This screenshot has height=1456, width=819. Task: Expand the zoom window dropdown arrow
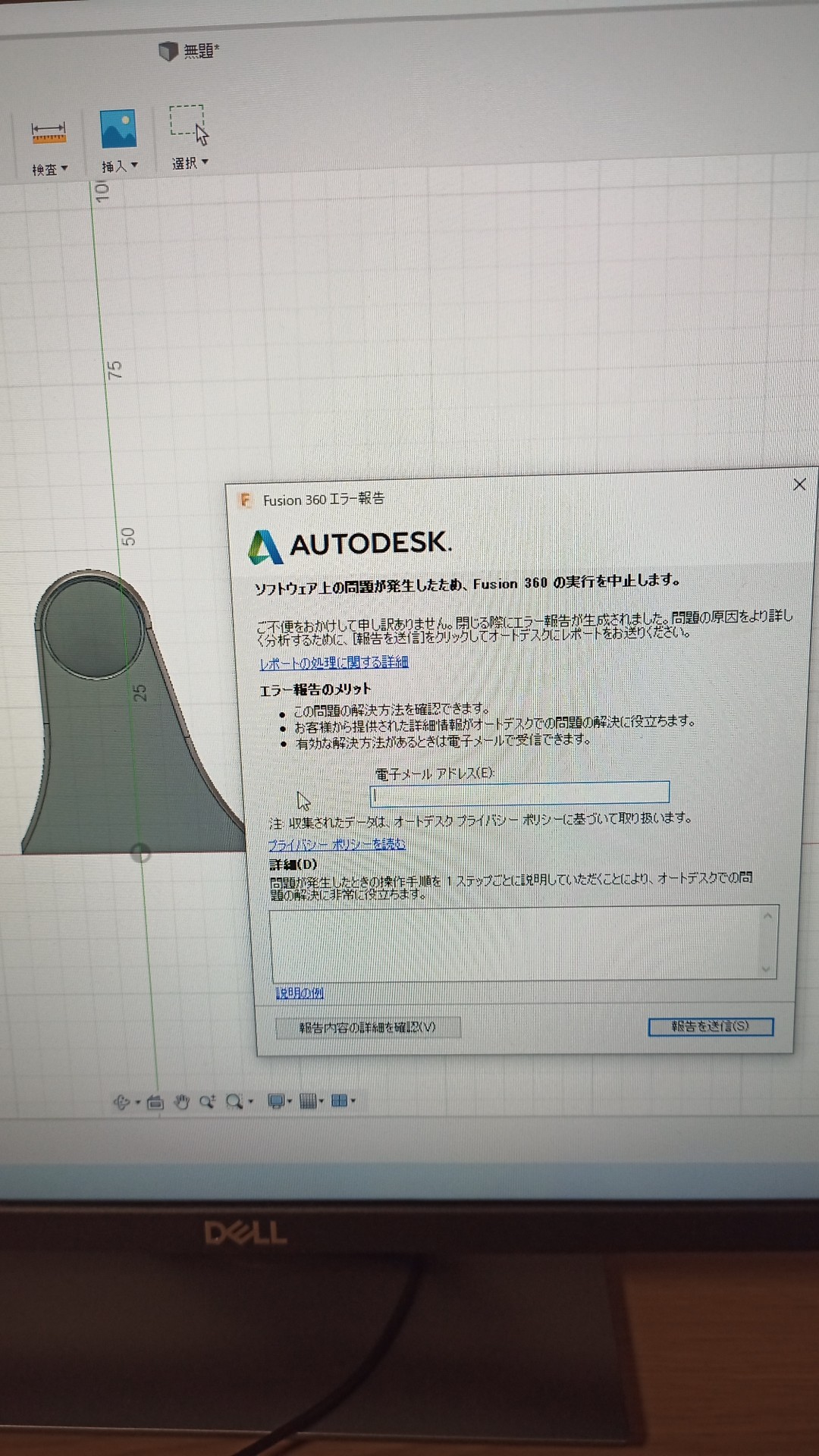click(x=251, y=1101)
